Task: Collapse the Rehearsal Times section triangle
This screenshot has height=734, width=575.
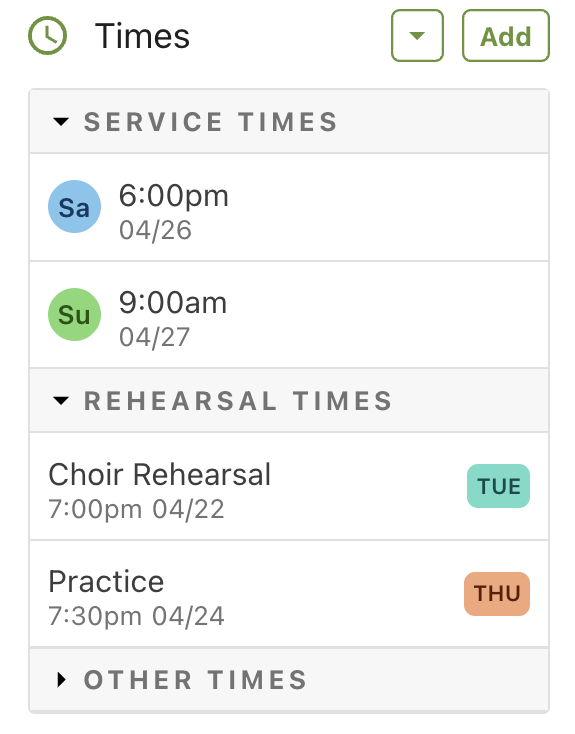Action: tap(61, 401)
